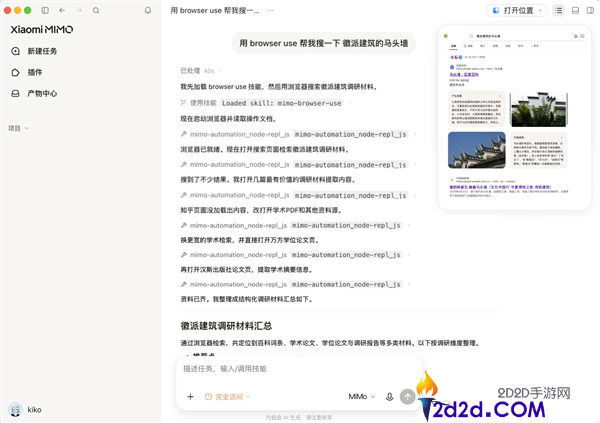This screenshot has width=600, height=423.
Task: Click the left beige text card in preview
Action: 476,109
